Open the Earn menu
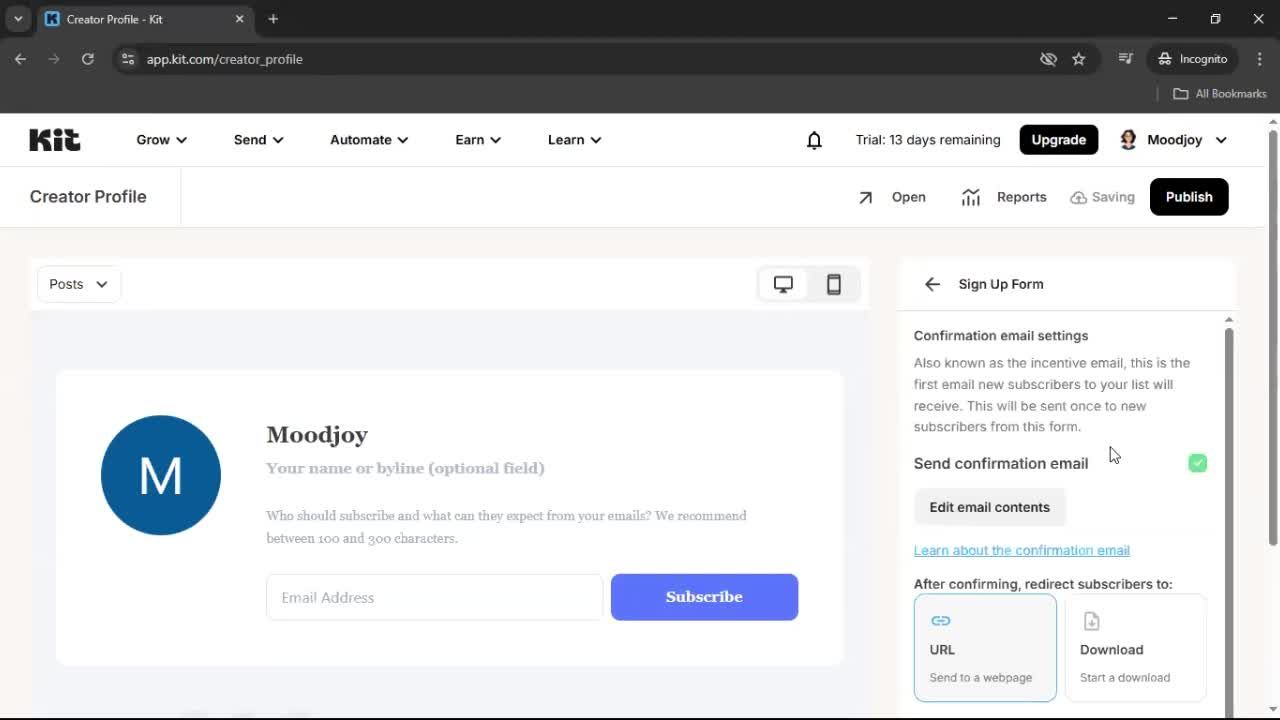Viewport: 1280px width, 720px height. point(477,140)
